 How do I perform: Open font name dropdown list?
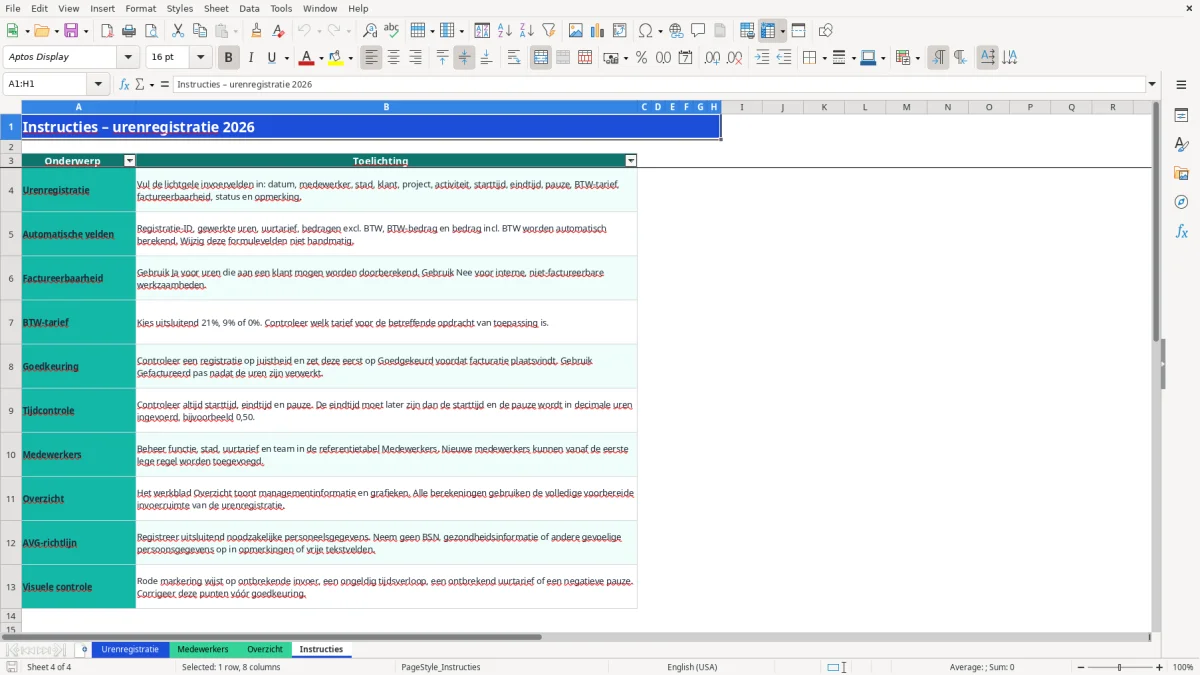tap(128, 58)
